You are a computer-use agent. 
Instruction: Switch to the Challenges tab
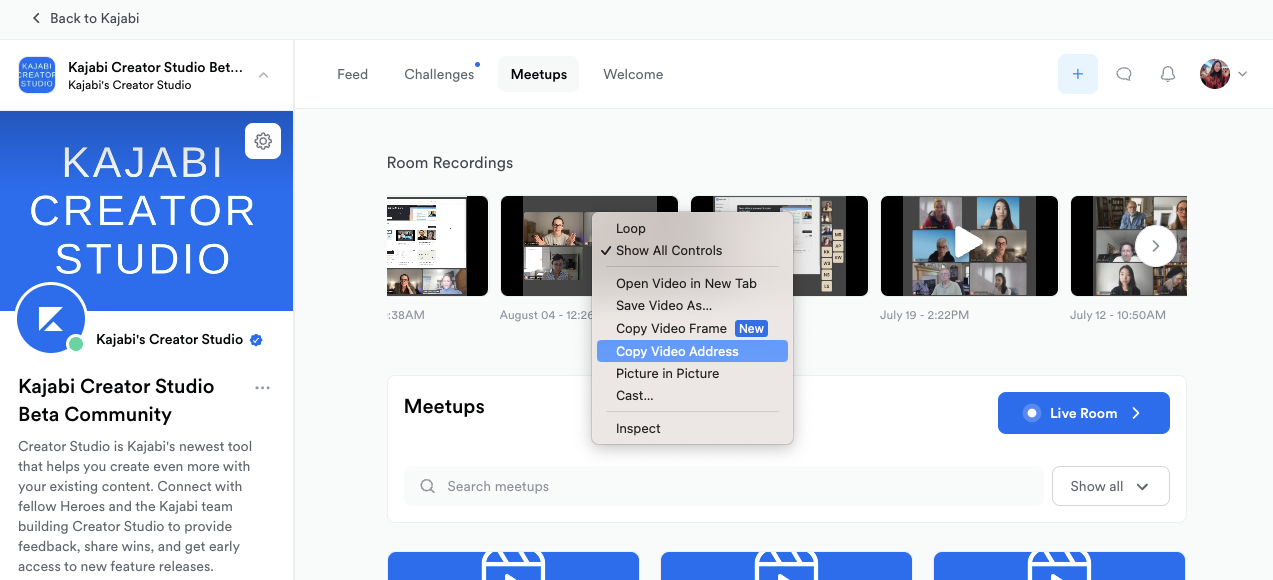point(439,74)
